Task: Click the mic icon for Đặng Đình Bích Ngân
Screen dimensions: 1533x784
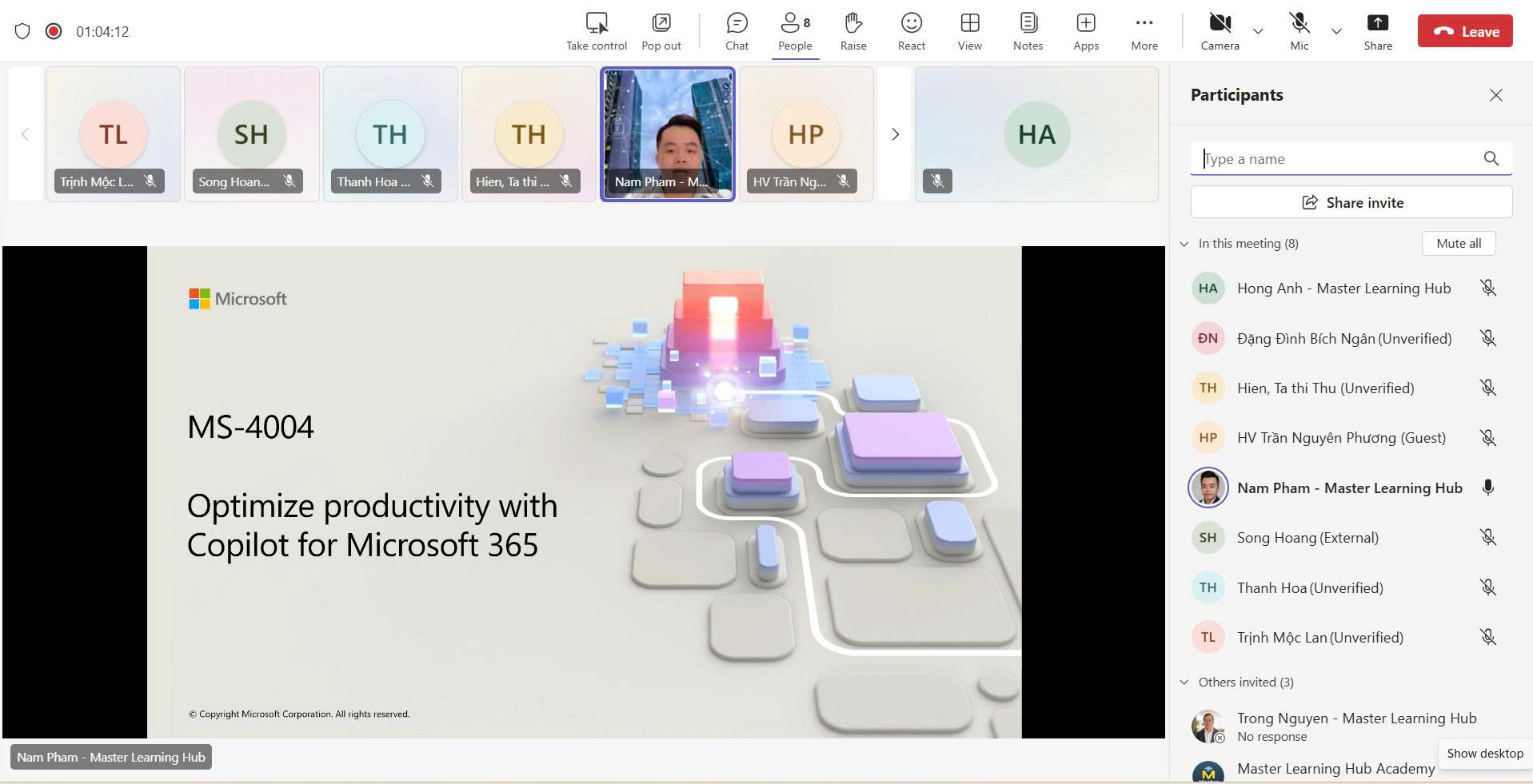Action: [1488, 339]
